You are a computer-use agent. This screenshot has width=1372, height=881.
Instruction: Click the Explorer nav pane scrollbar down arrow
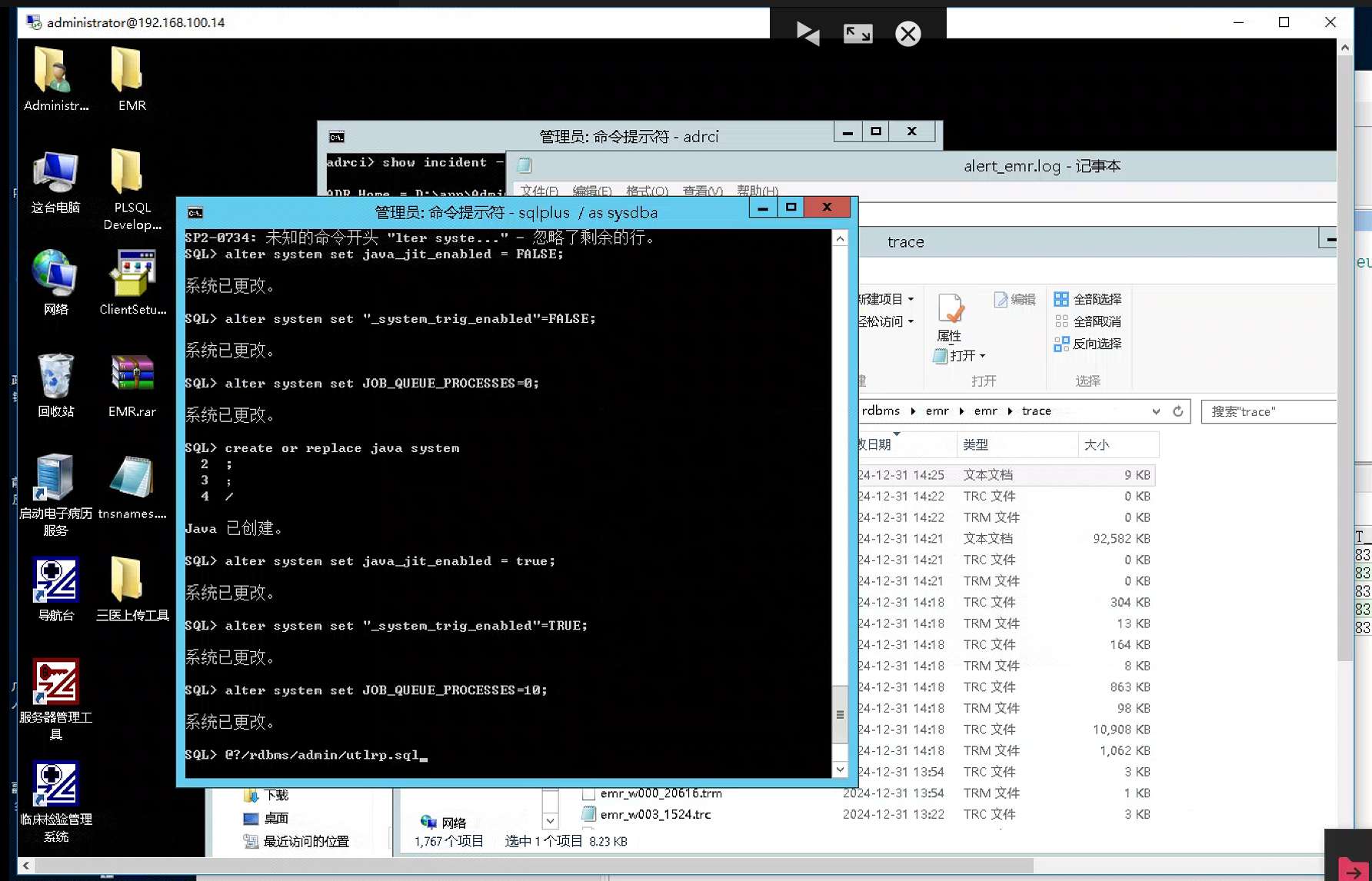click(x=550, y=821)
